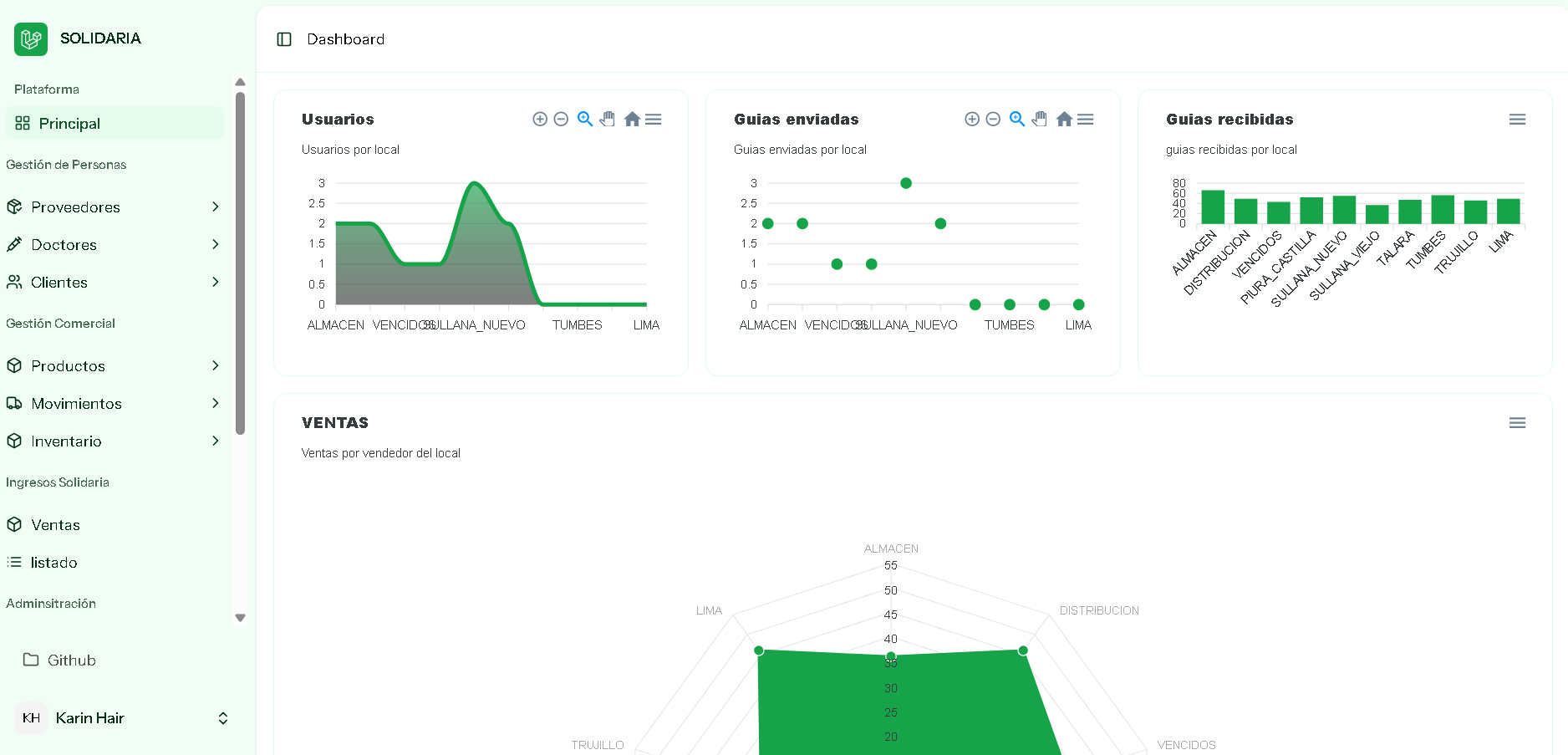Activate selection zoom on Guias enviadas chart
Viewport: 1568px width, 755px height.
pos(1016,120)
